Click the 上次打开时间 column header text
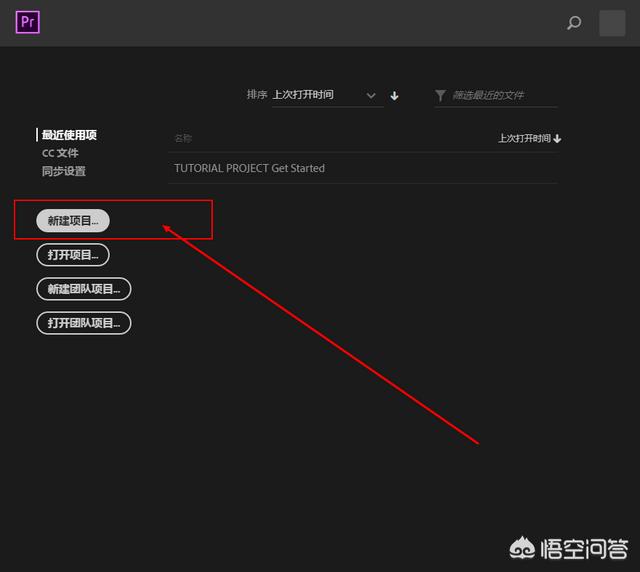 [x=524, y=139]
